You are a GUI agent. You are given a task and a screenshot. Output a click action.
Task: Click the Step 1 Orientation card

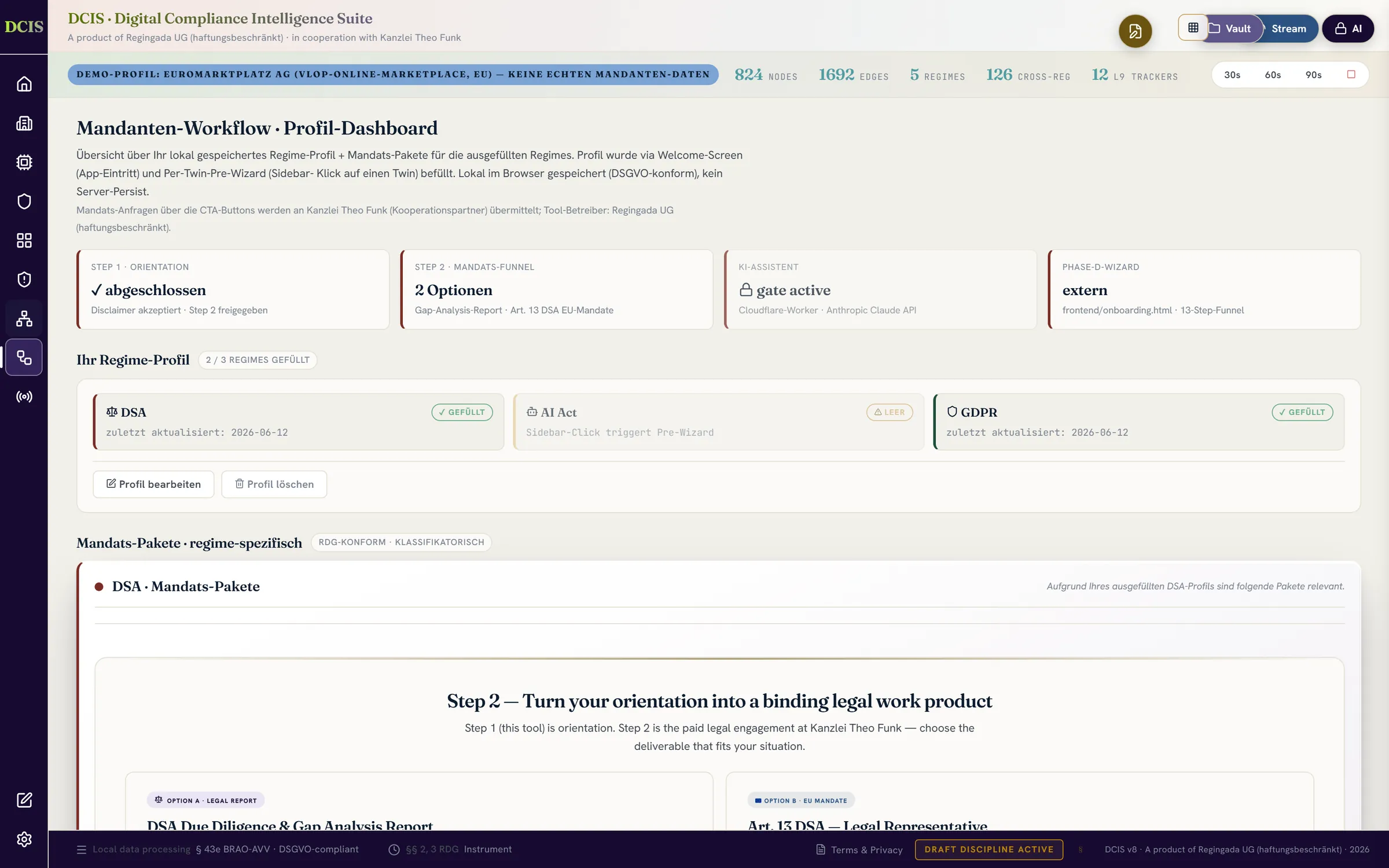233,289
